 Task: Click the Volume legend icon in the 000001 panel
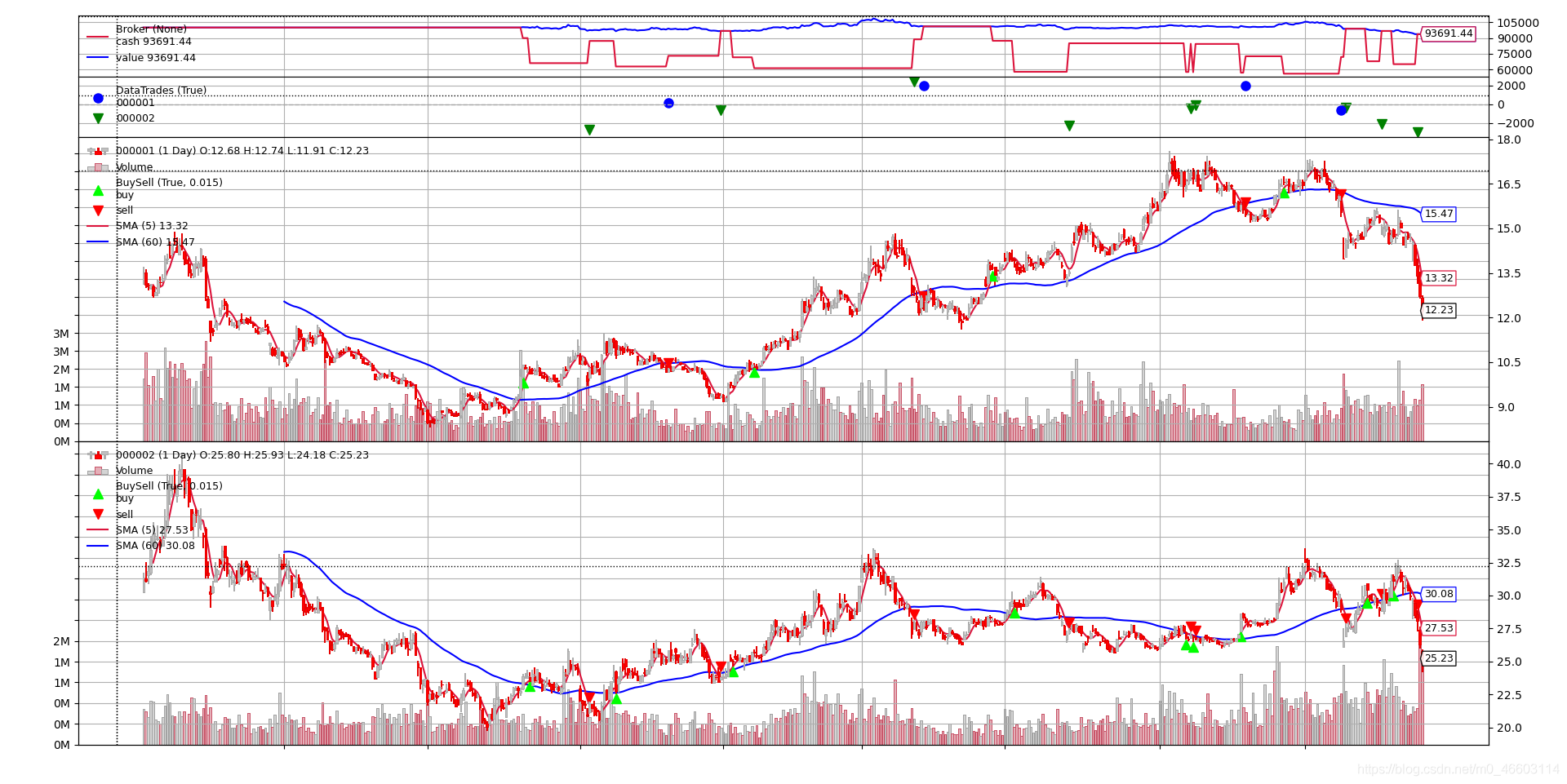click(x=98, y=167)
